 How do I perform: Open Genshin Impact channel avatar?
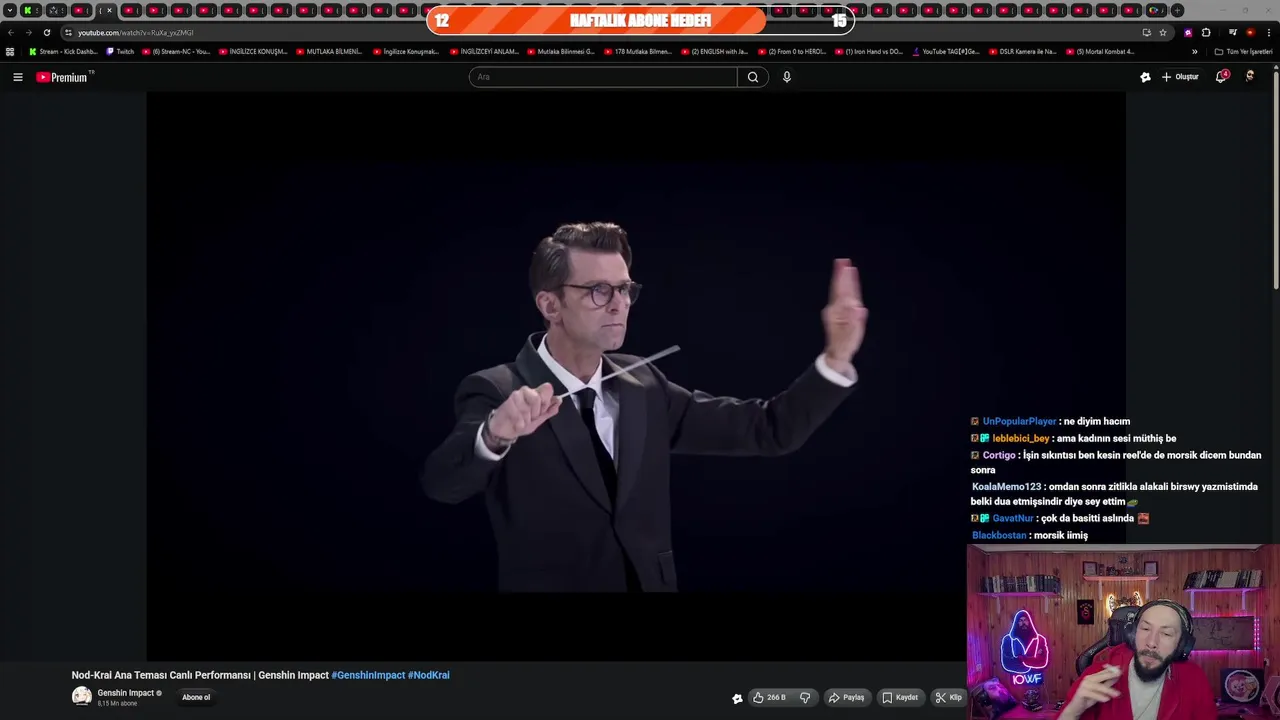coord(82,697)
